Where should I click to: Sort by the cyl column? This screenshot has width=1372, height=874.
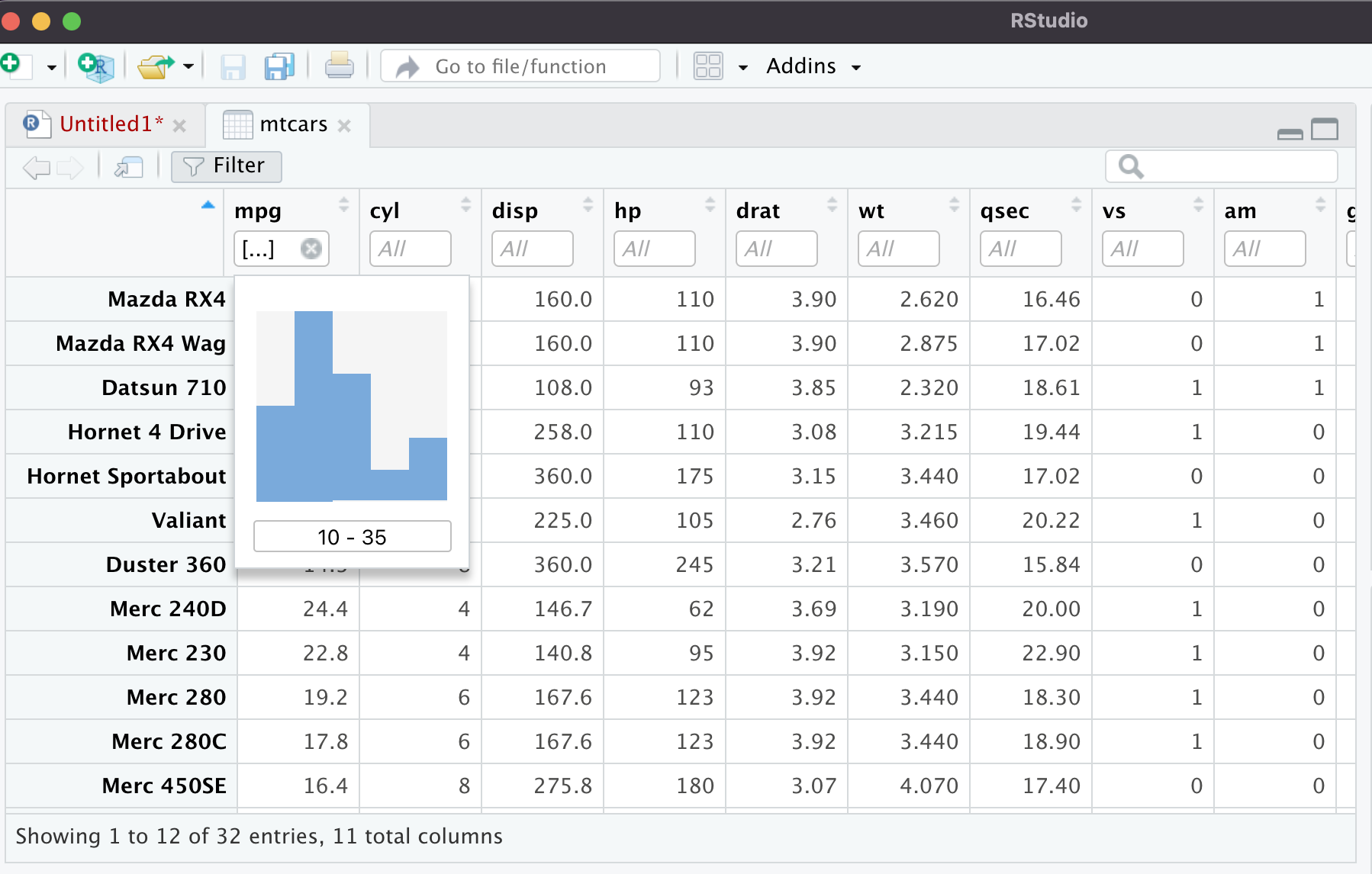(x=465, y=204)
